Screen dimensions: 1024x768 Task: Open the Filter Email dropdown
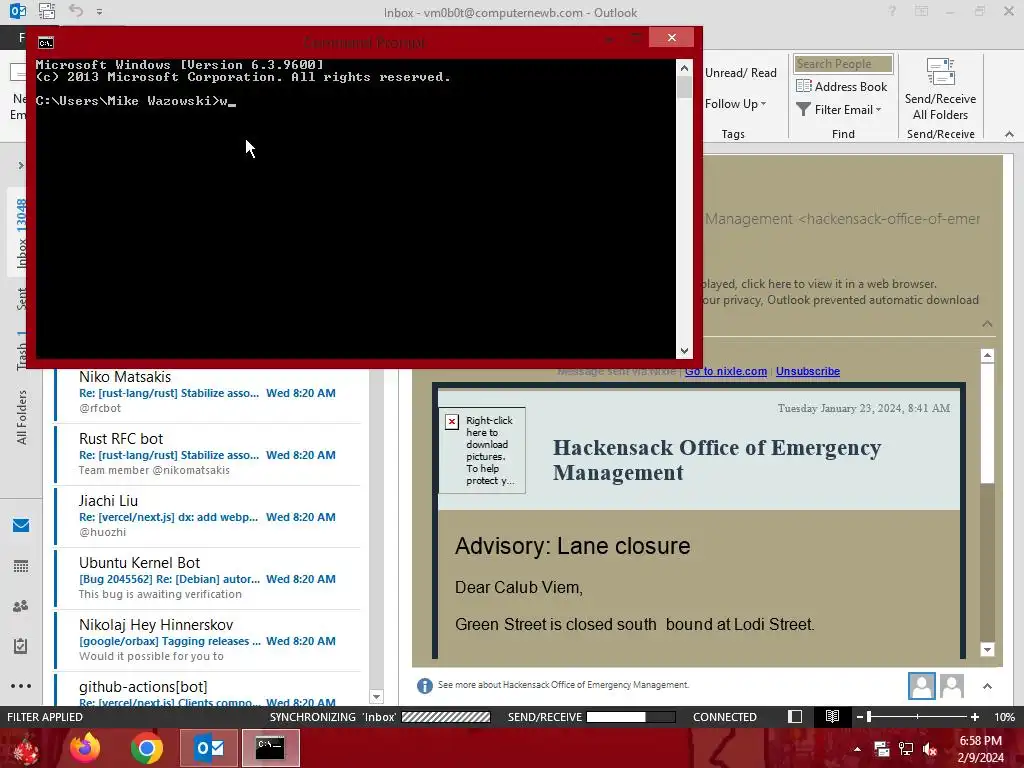tap(839, 110)
